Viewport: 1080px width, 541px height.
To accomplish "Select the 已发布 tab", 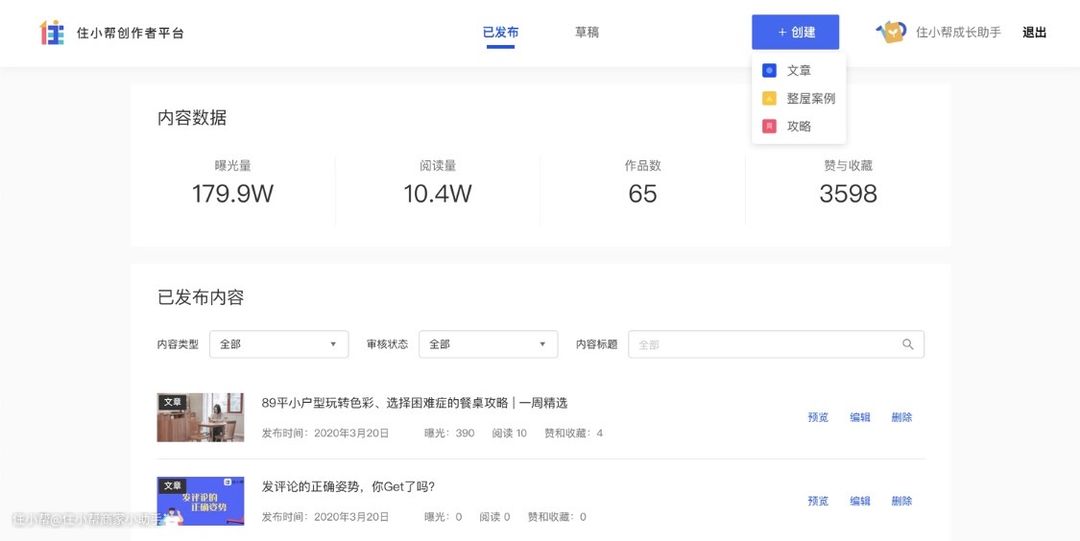I will click(500, 32).
